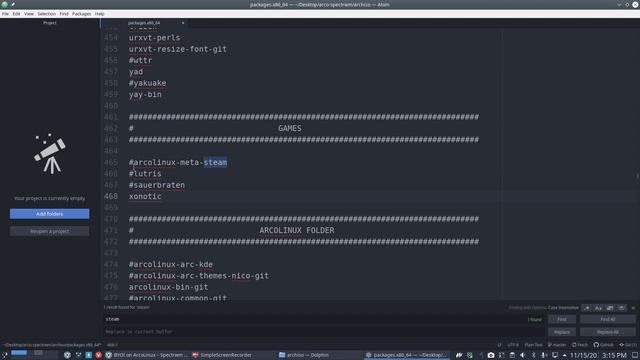Click the Replace All button
The width and height of the screenshot is (640, 360).
607,332
